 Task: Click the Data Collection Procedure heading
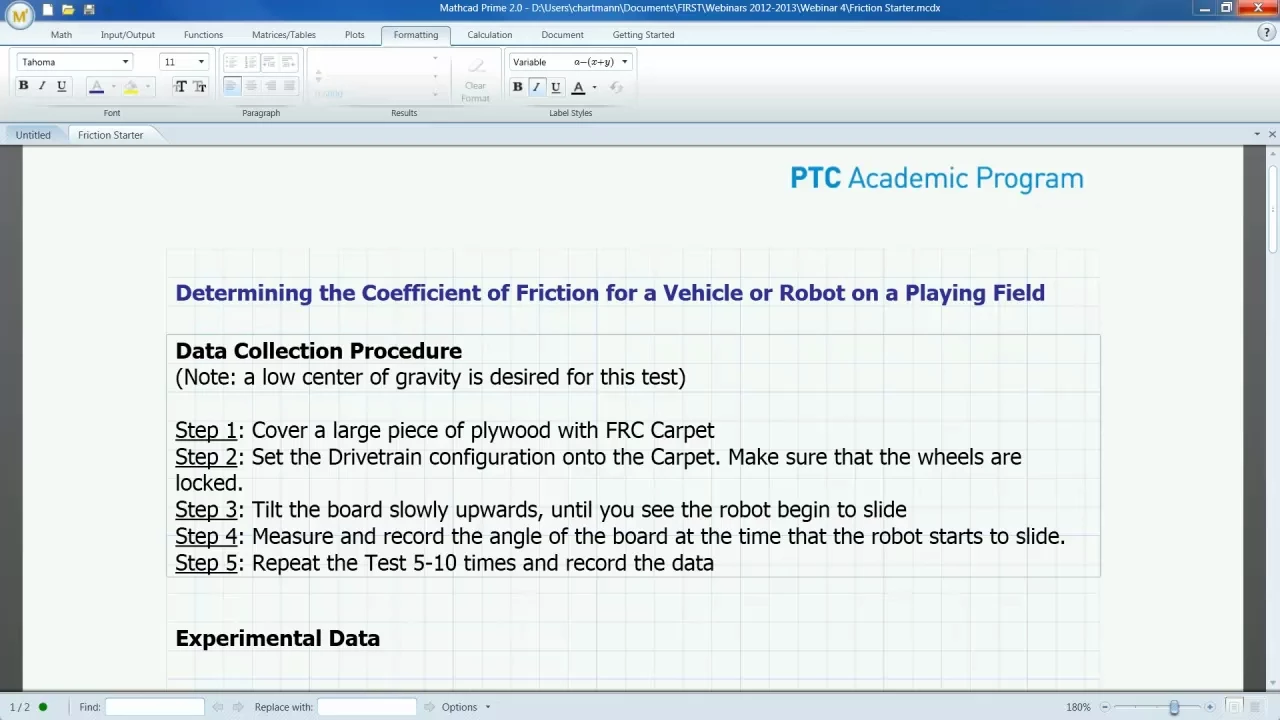[319, 351]
